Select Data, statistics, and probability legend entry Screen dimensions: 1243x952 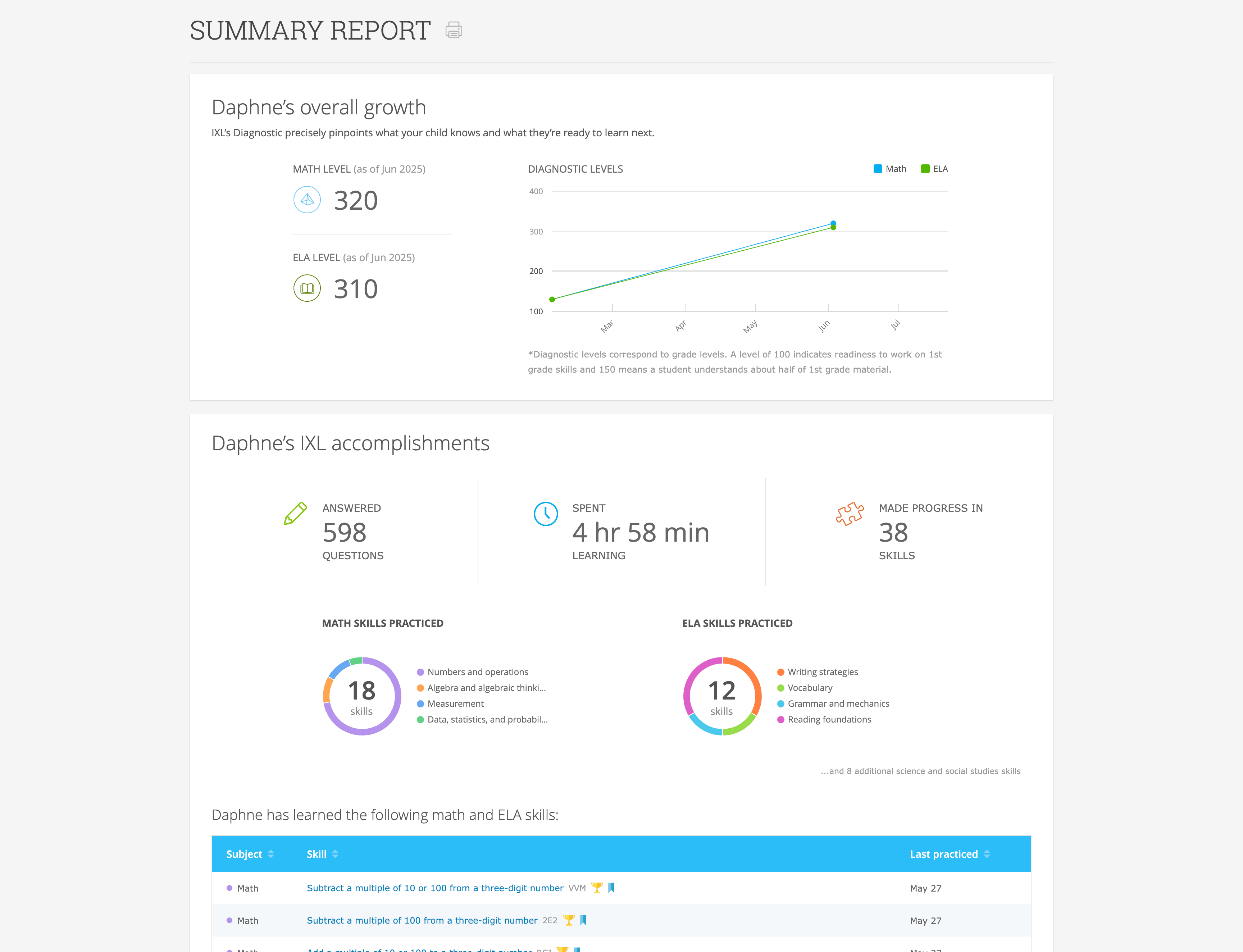tap(482, 720)
